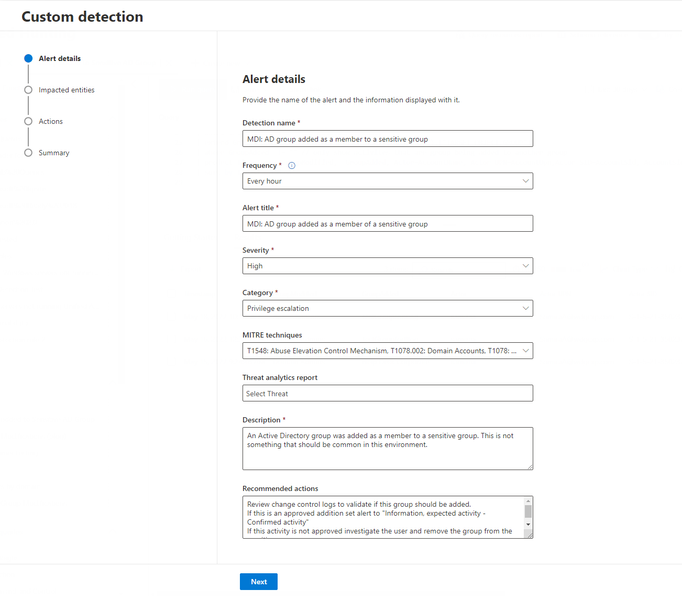
Task: Click the Summary step circle indicator
Action: 28,153
